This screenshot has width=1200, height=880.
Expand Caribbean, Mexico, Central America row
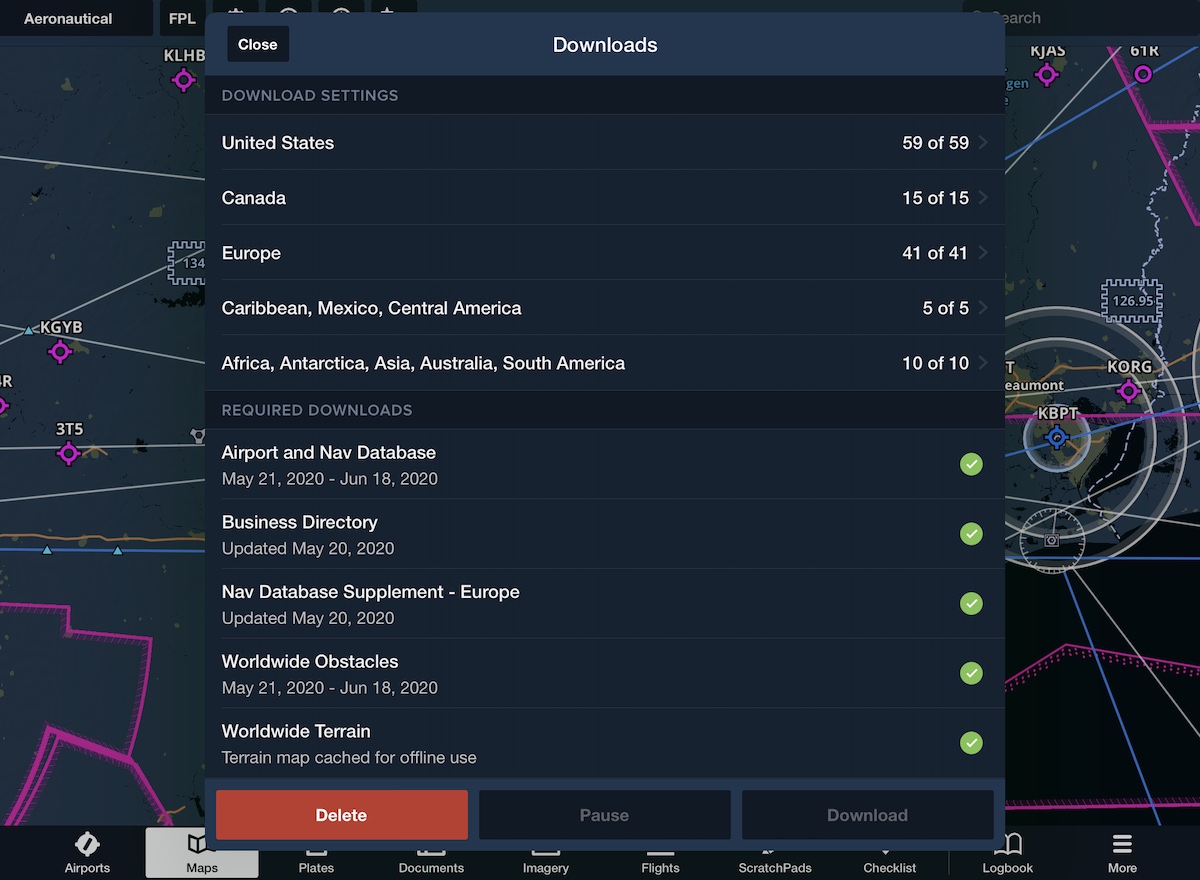[x=604, y=308]
